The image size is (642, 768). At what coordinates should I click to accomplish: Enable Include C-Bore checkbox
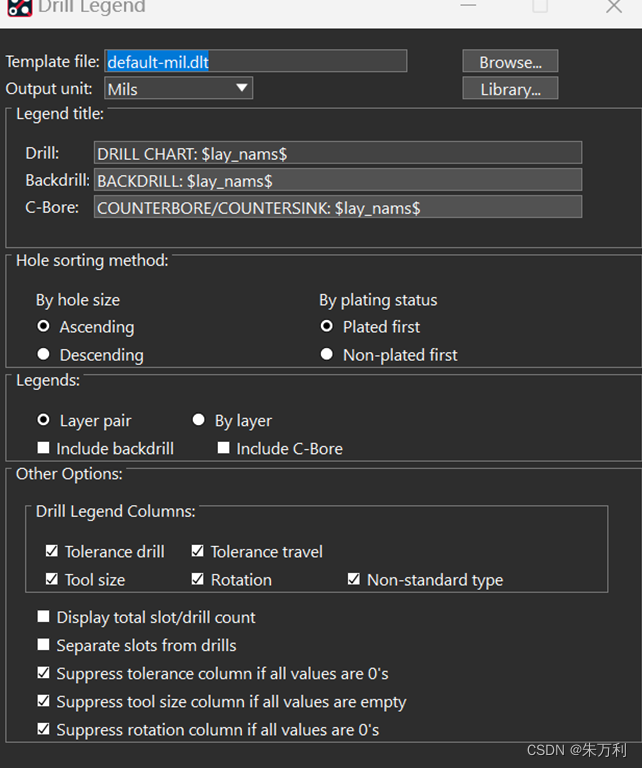tap(224, 449)
